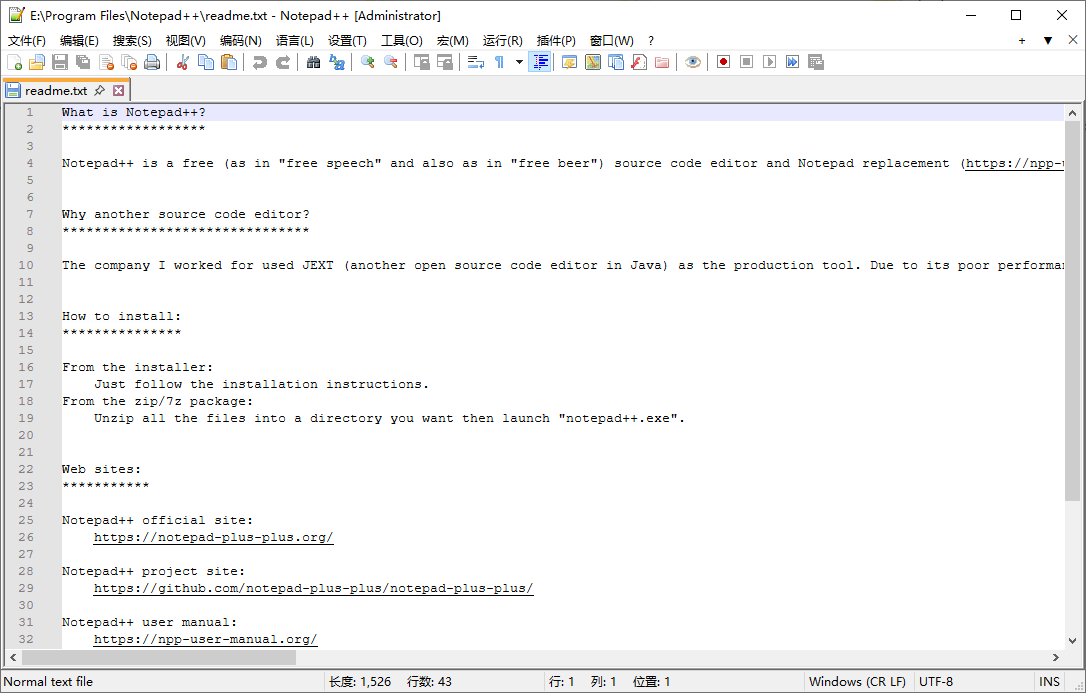Start macro recording with red record button
This screenshot has width=1086, height=693.
coord(723,62)
